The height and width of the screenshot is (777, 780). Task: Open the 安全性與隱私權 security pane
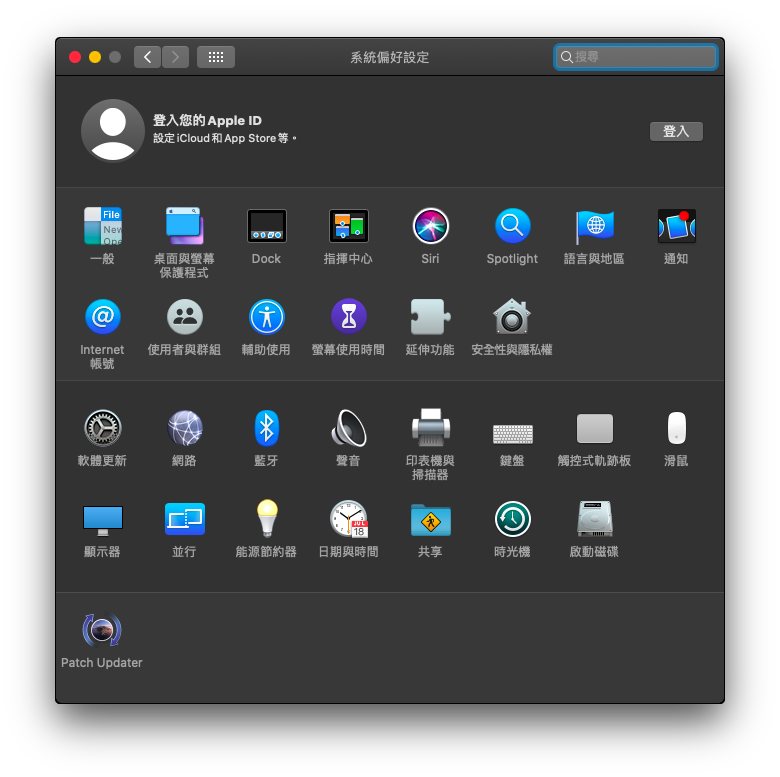tap(512, 318)
